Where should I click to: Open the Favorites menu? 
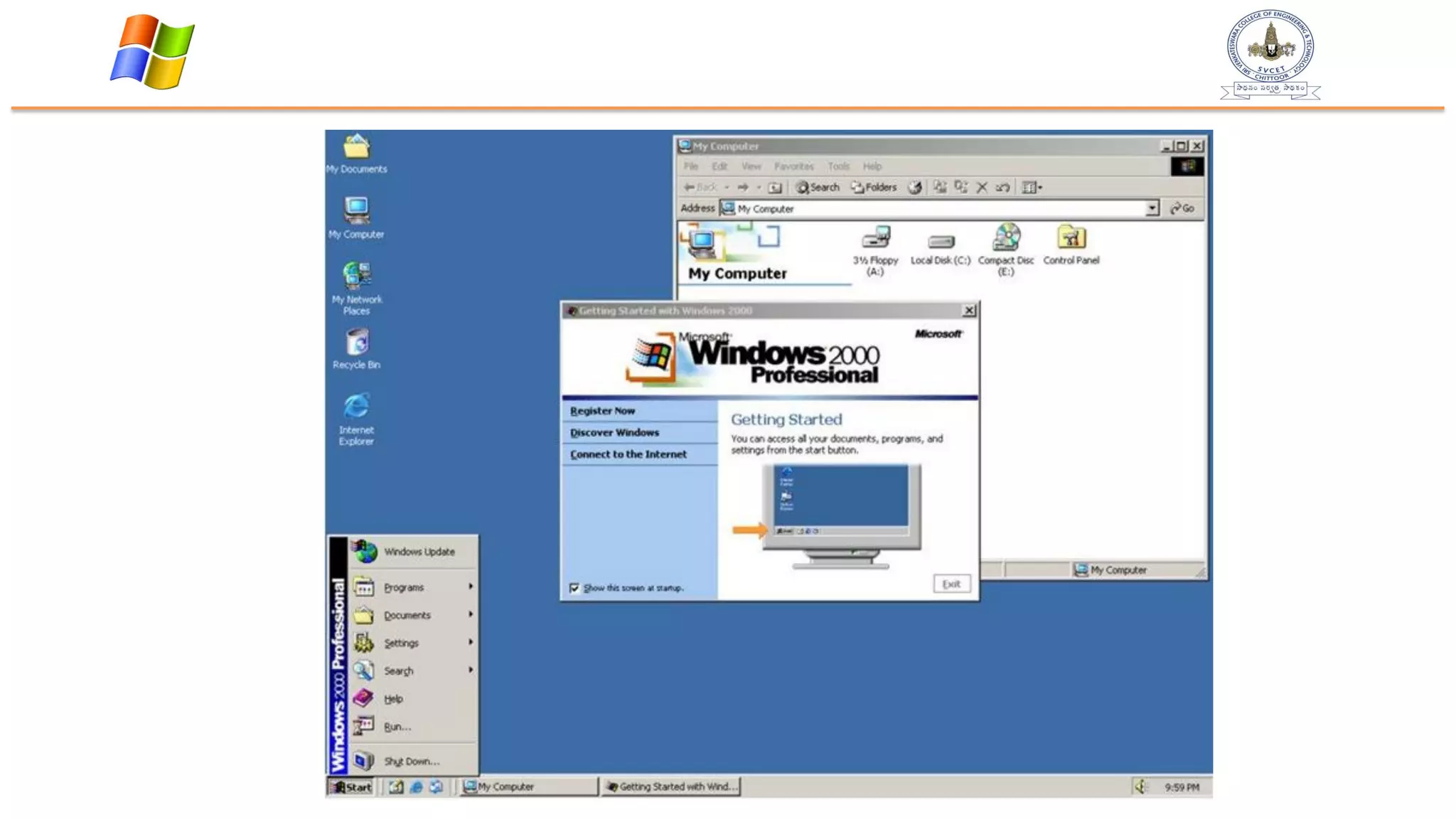793,166
